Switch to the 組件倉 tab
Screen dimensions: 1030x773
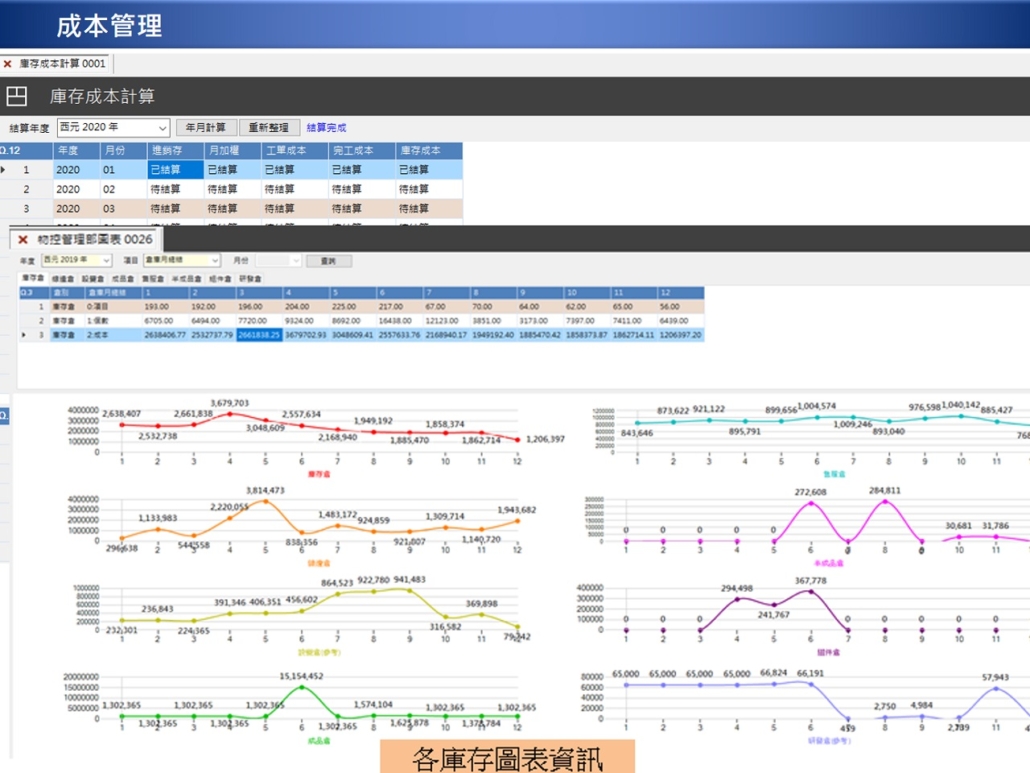click(x=220, y=278)
